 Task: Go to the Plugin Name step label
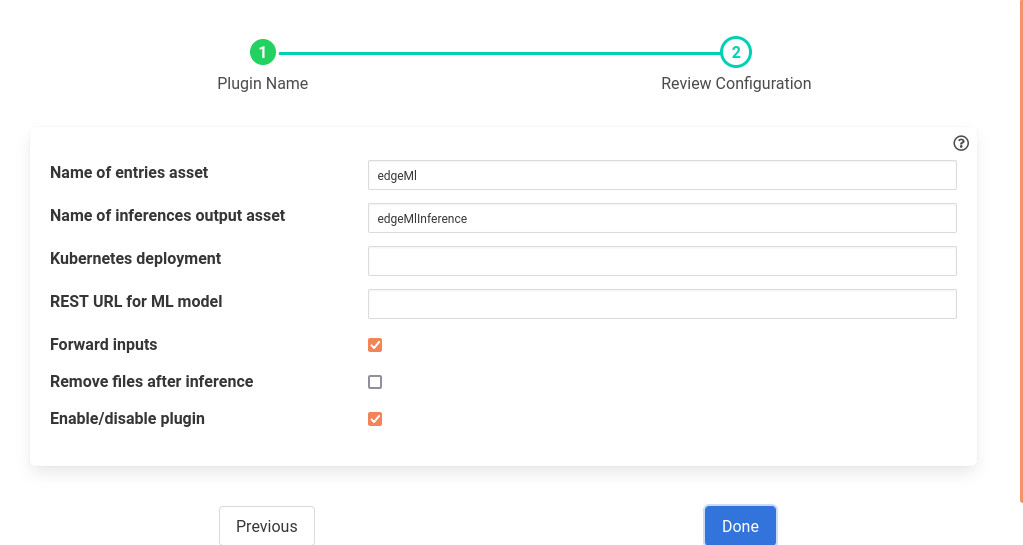(262, 84)
